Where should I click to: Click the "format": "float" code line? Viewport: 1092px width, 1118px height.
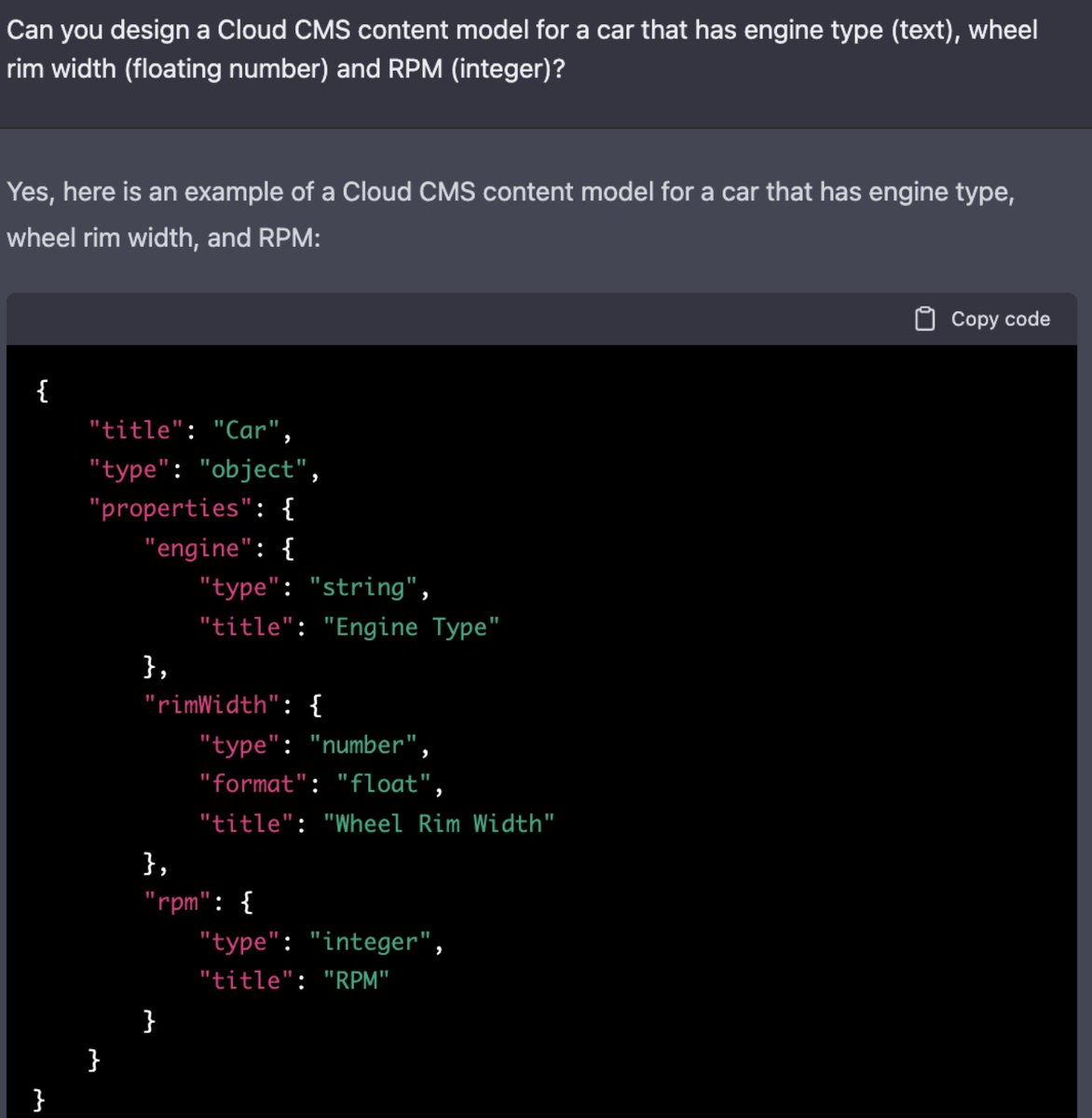click(321, 784)
